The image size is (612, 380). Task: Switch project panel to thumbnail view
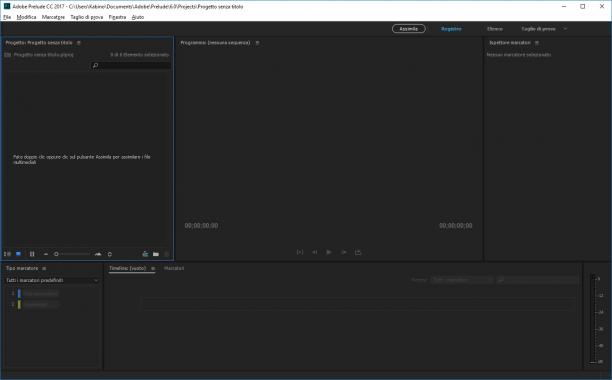tap(18, 254)
